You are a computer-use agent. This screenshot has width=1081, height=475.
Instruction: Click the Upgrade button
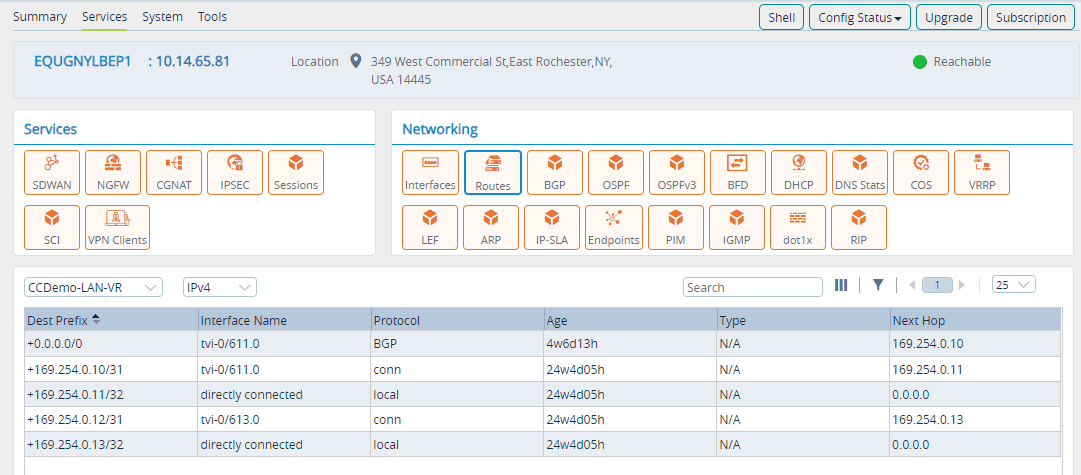pyautogui.click(x=949, y=18)
